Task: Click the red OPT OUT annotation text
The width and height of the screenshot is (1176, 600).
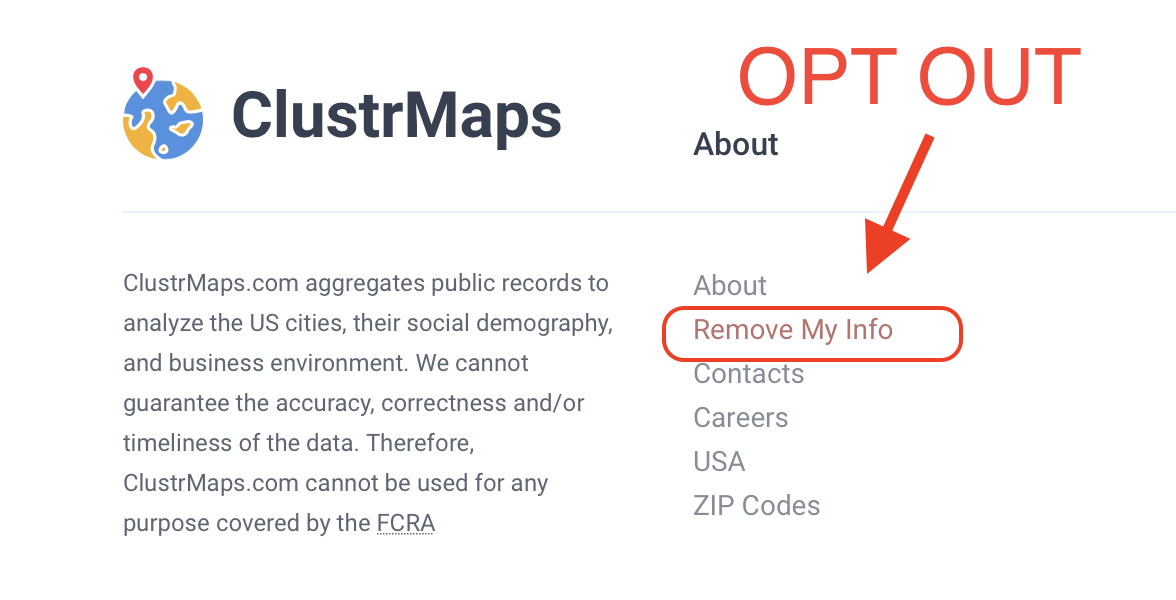Action: tap(909, 77)
